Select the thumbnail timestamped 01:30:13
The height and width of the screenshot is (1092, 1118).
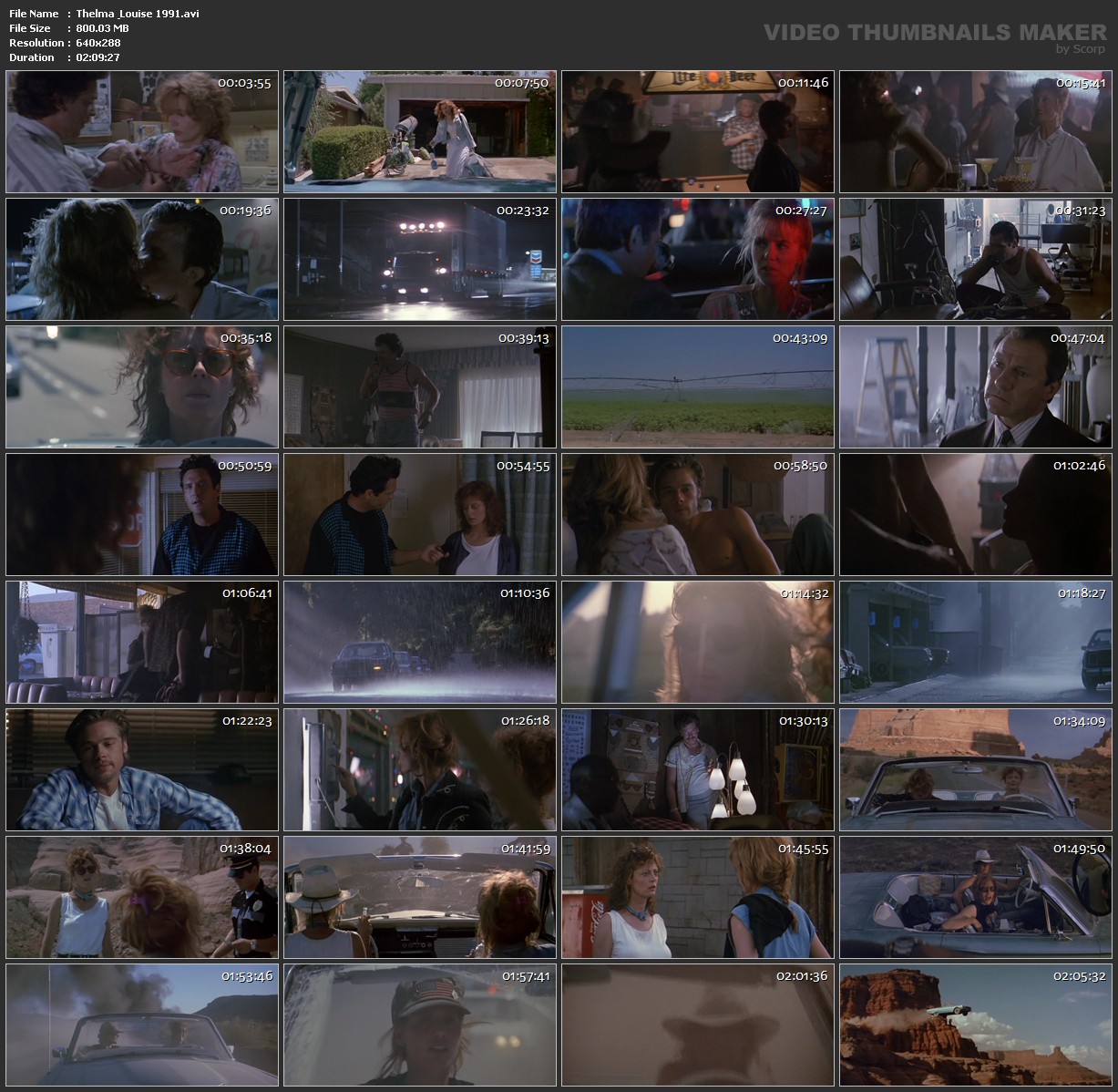[x=698, y=769]
